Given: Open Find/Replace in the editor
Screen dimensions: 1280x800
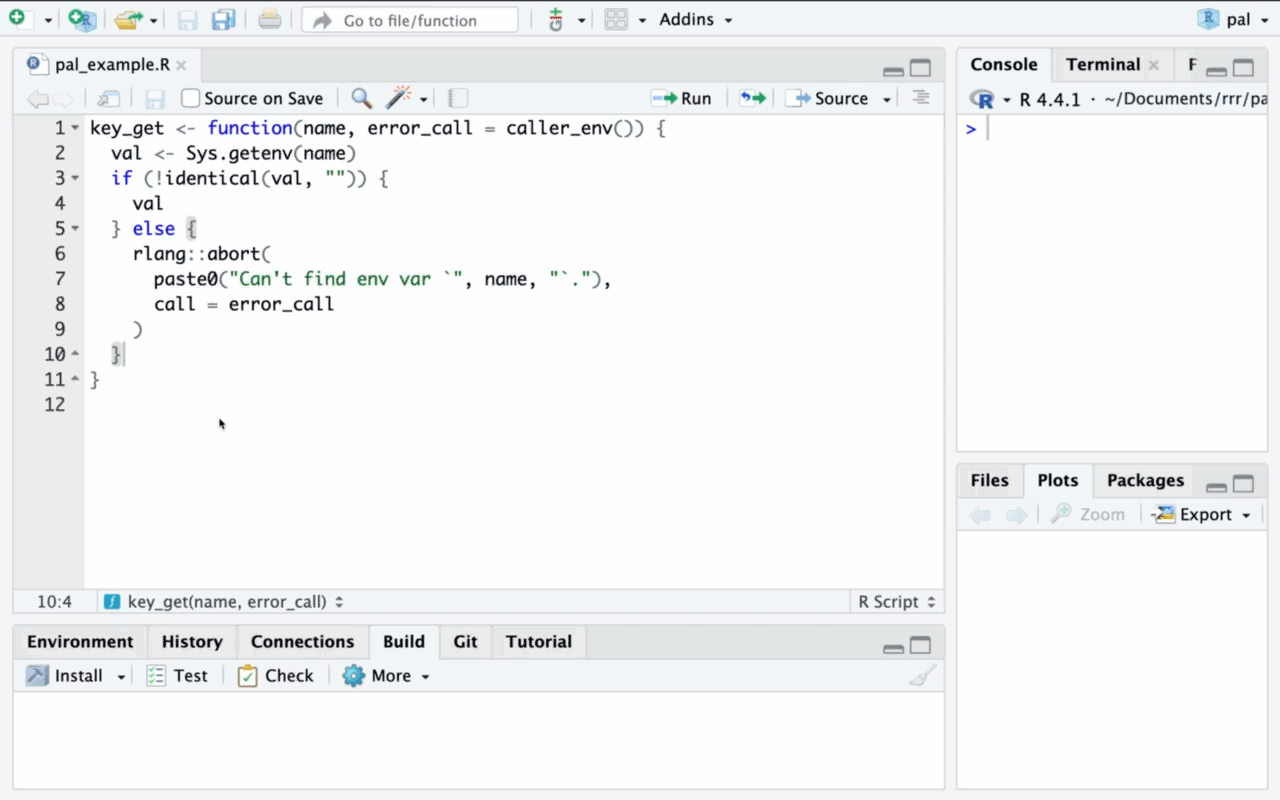Looking at the screenshot, I should [361, 98].
